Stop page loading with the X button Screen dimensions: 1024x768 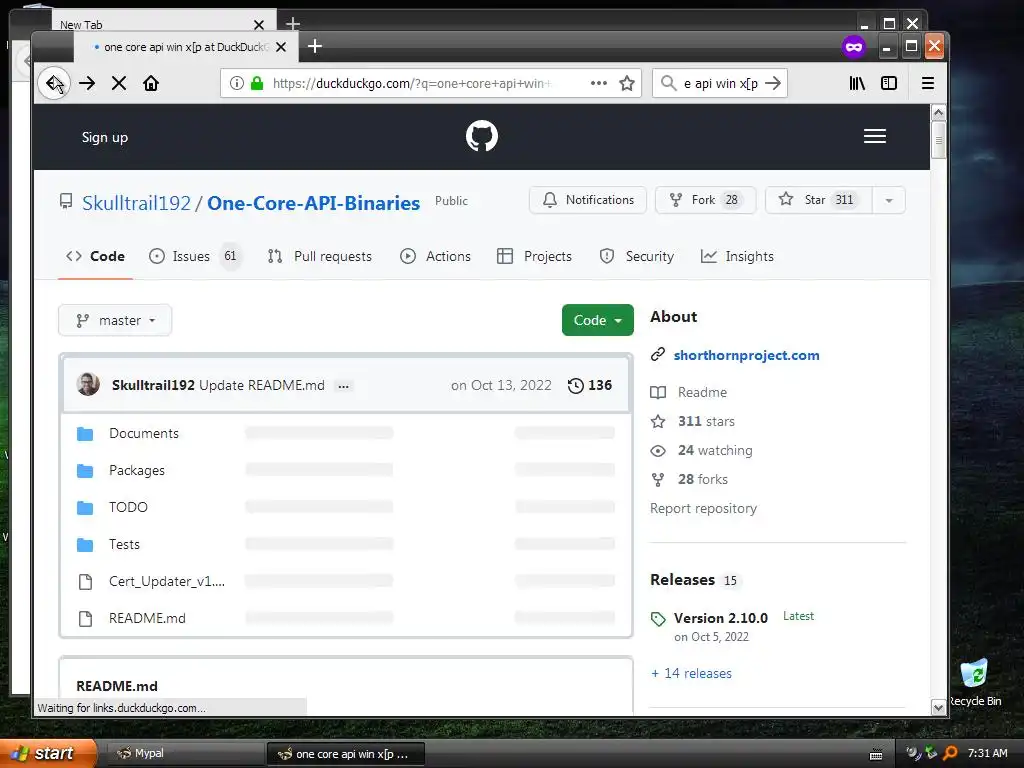119,83
